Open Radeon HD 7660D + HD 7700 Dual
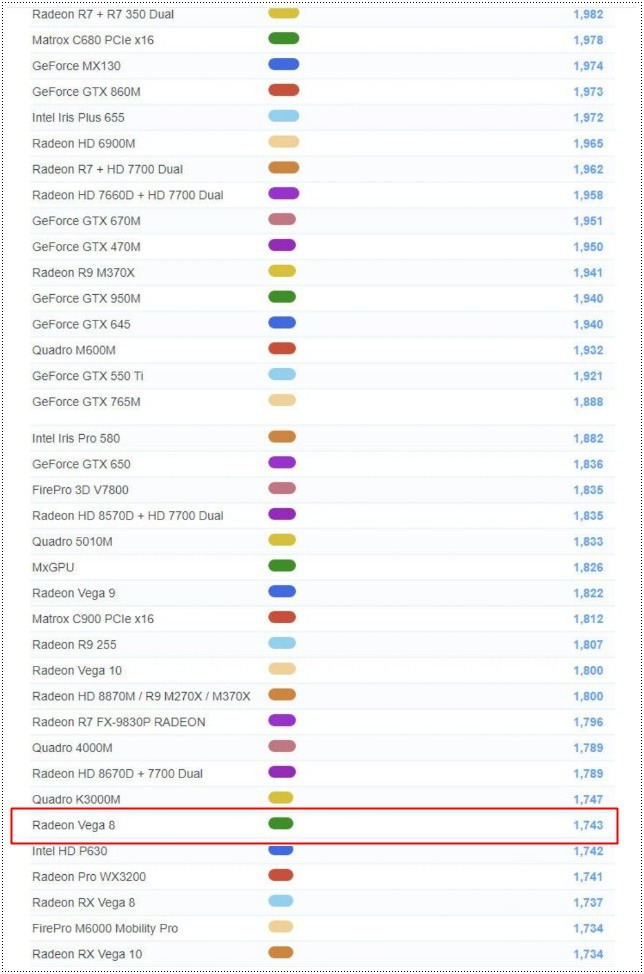Viewport: 644px width, 974px height. click(x=128, y=195)
